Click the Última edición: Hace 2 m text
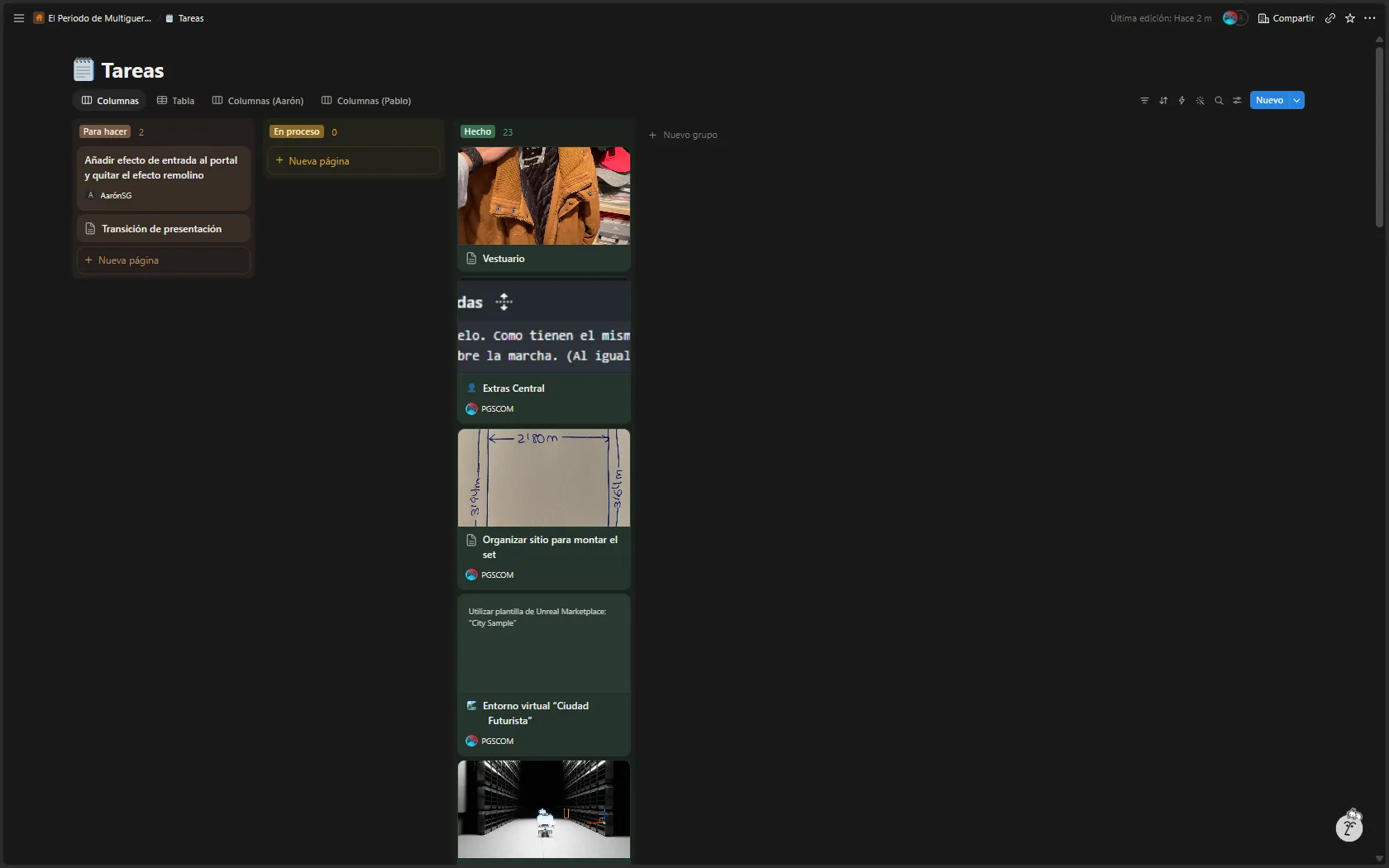Image resolution: width=1389 pixels, height=868 pixels. pos(1161,18)
